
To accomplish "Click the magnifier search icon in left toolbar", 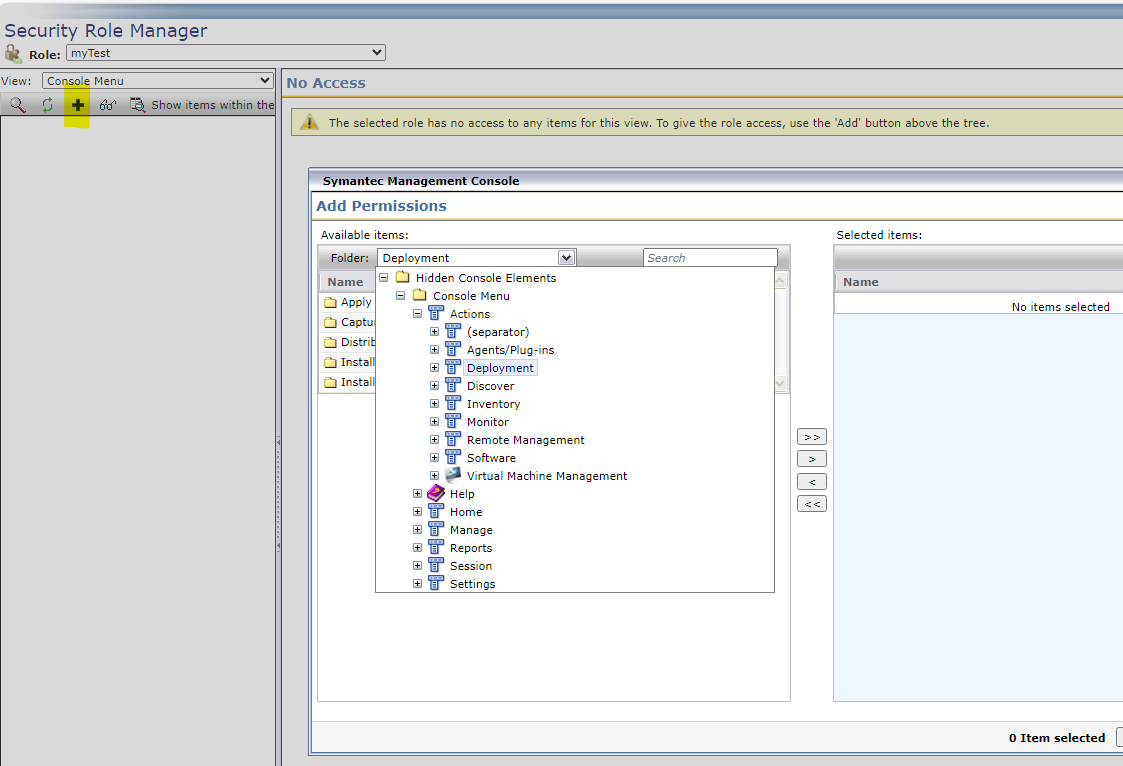I will point(18,105).
